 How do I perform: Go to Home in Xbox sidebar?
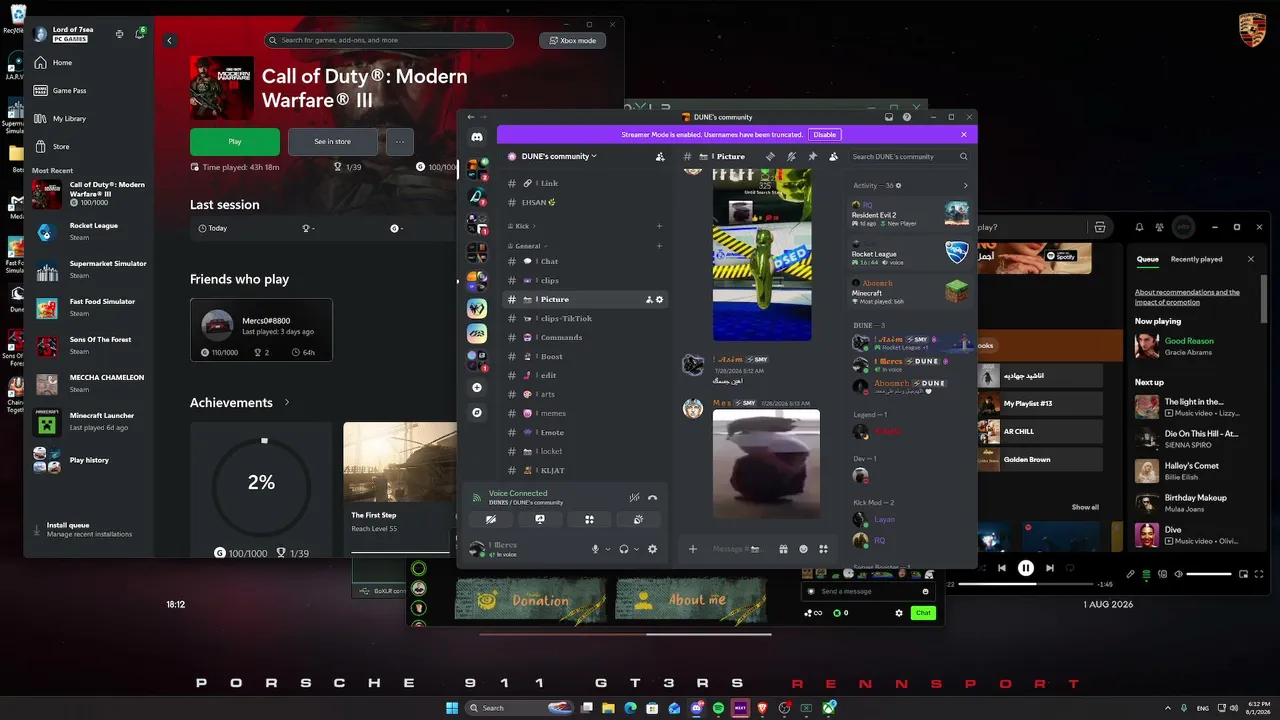90,63
